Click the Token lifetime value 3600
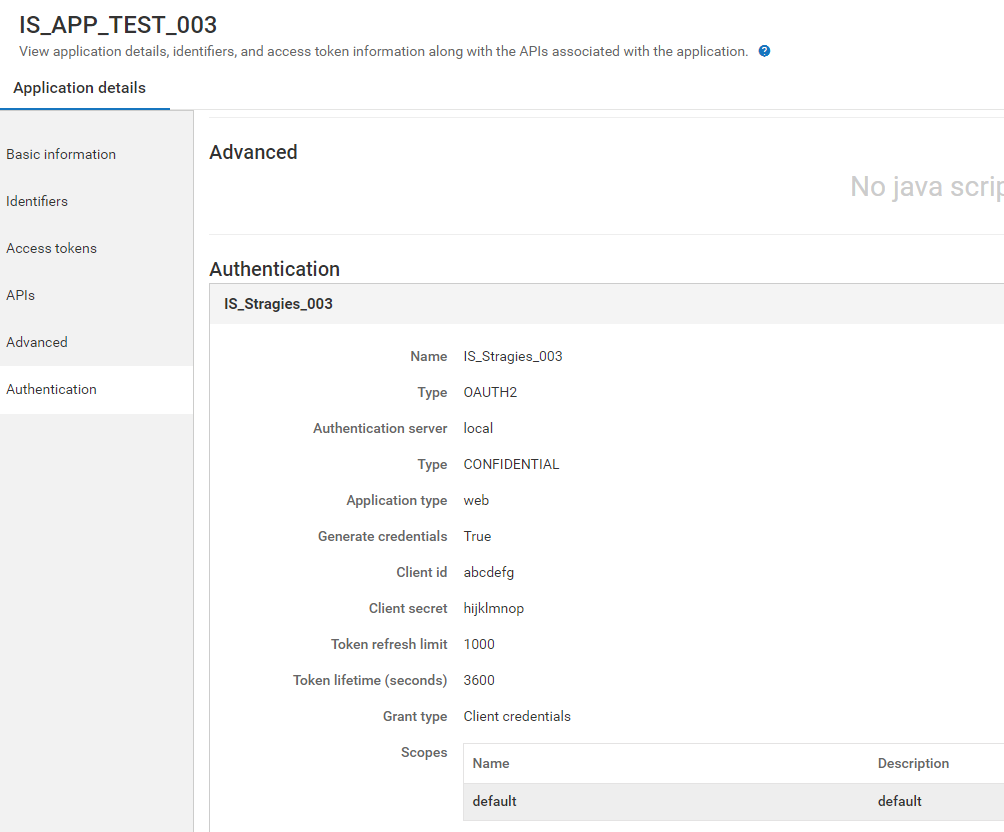Viewport: 1004px width, 832px height. (x=479, y=680)
